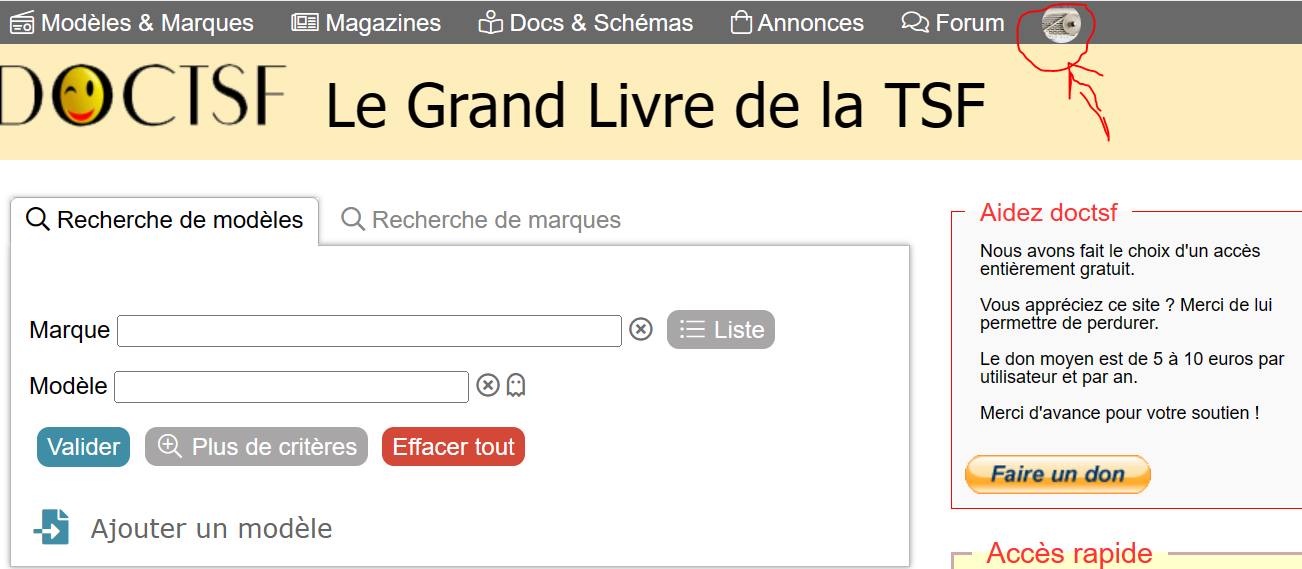Open the Modèles & Marques menu
The height and width of the screenshot is (569, 1302).
click(132, 22)
